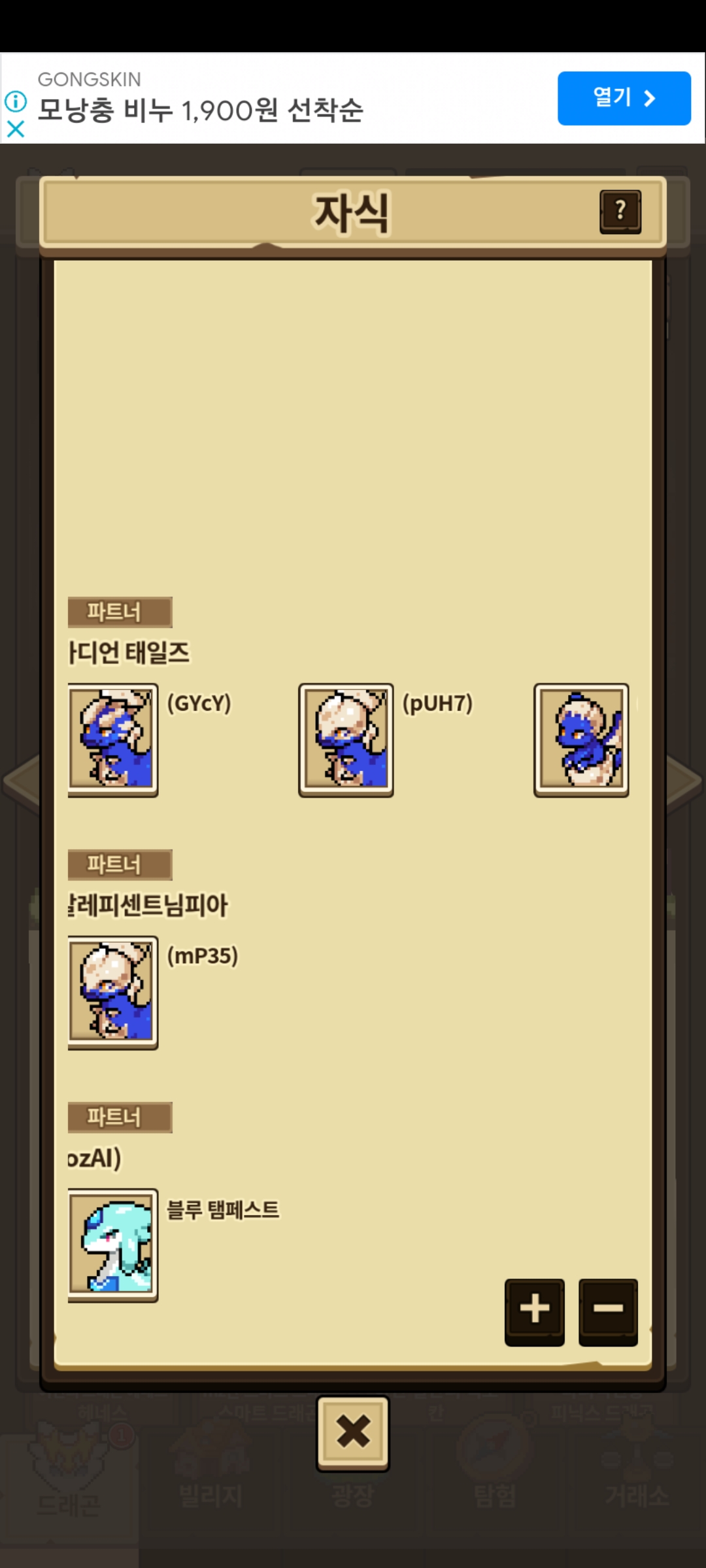Tap the plus zoom-in button

[534, 1312]
